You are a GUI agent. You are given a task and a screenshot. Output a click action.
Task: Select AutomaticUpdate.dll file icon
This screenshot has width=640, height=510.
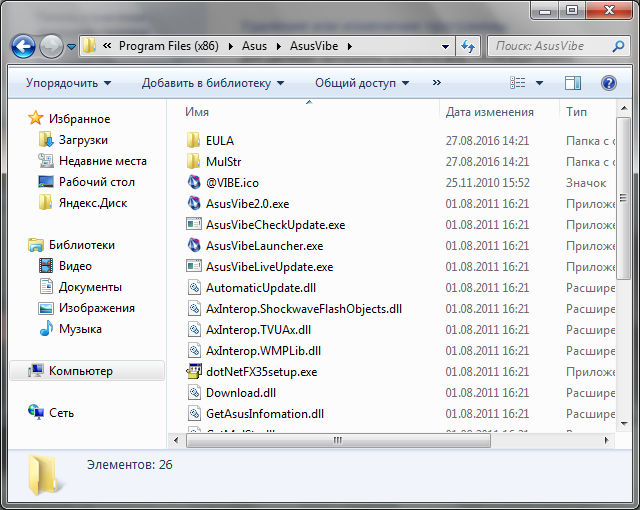pyautogui.click(x=194, y=287)
